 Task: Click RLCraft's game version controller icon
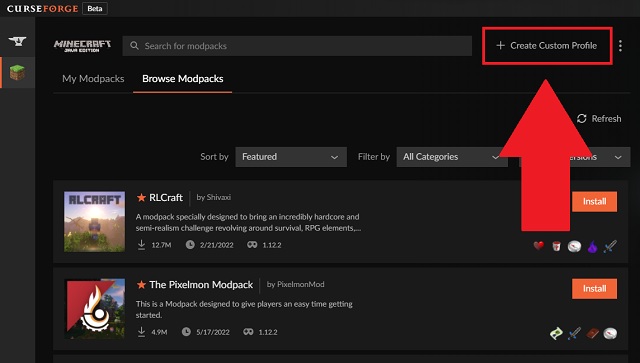click(x=252, y=245)
